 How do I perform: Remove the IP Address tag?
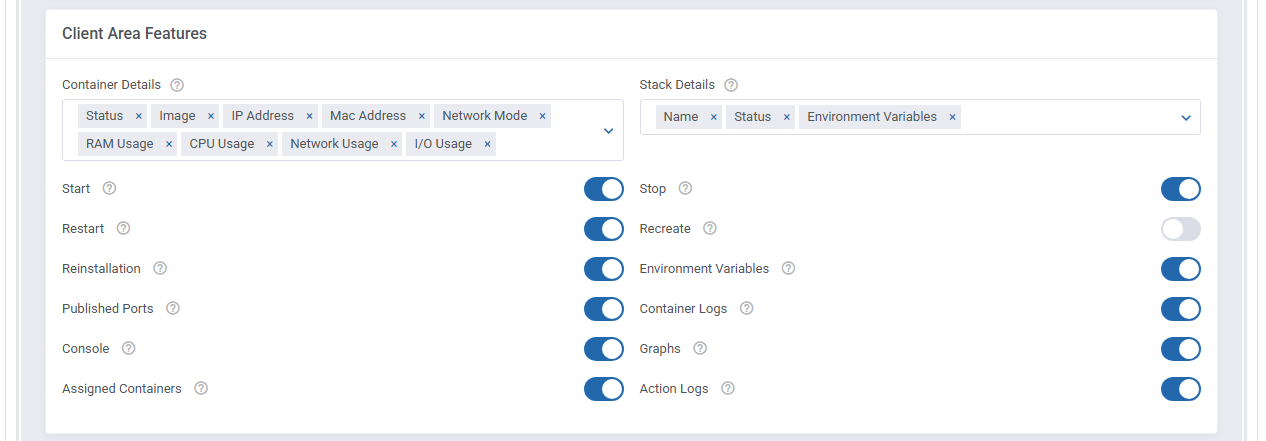(309, 116)
